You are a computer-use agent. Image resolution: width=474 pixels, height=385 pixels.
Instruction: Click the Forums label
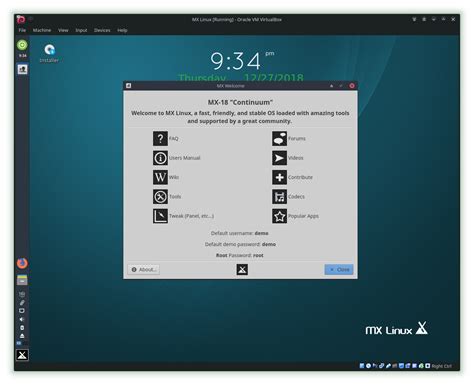(297, 138)
